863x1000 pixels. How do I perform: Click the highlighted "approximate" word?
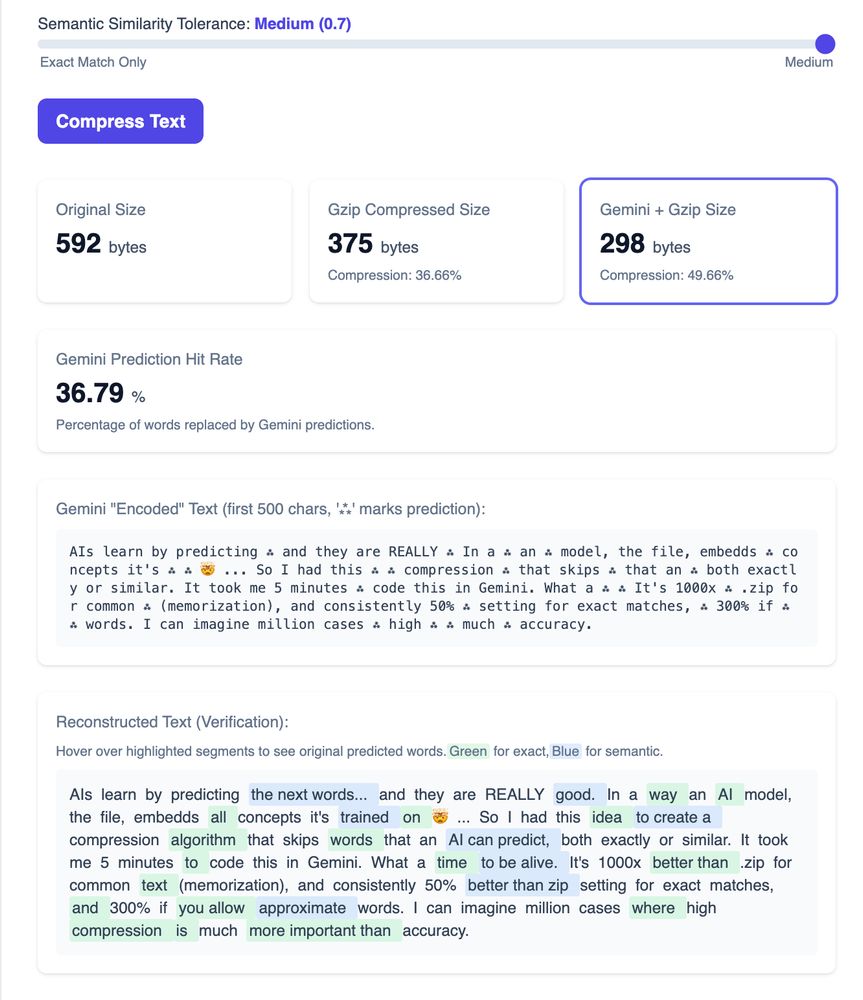tap(304, 908)
